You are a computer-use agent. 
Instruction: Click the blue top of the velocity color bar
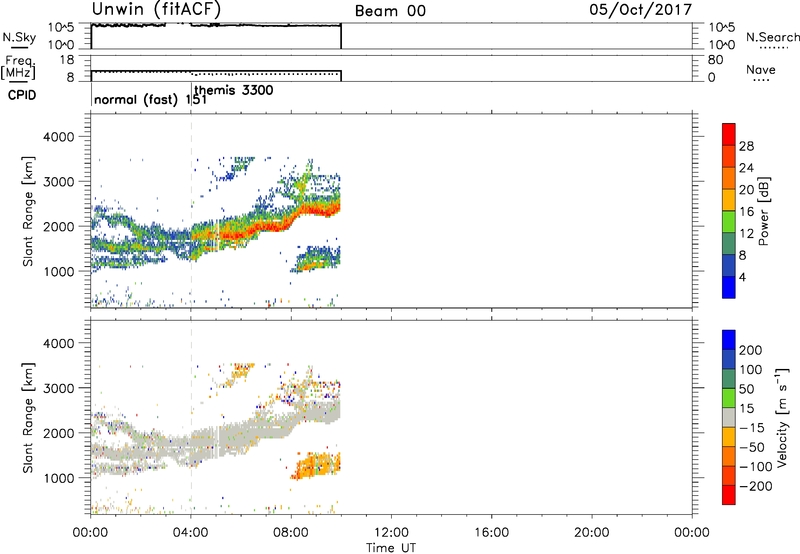[x=729, y=340]
